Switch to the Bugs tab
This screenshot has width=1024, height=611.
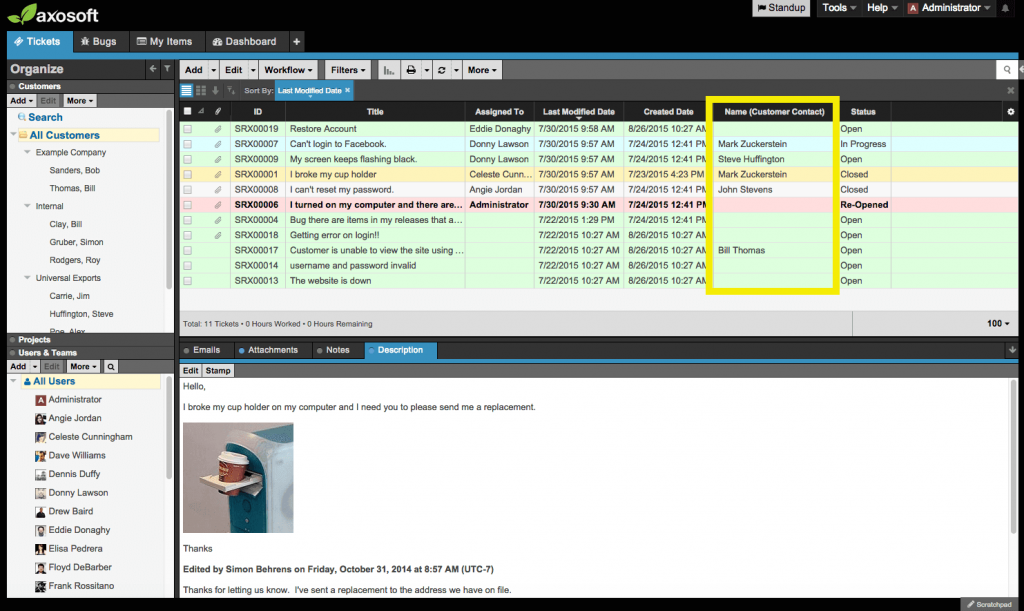(x=99, y=42)
